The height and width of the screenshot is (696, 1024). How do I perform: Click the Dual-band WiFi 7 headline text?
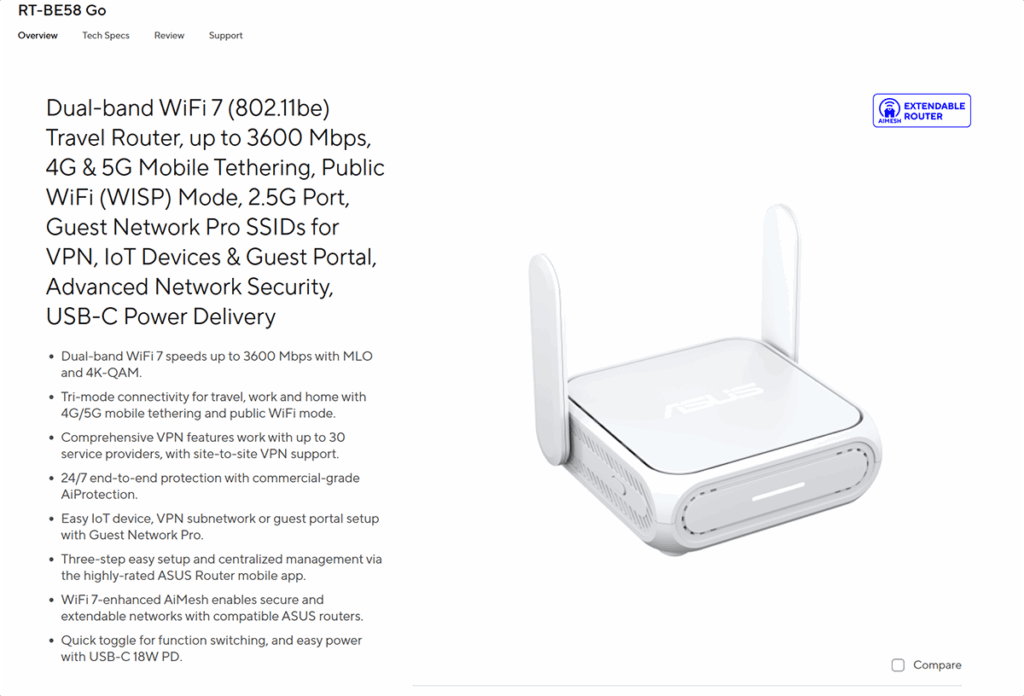point(216,212)
